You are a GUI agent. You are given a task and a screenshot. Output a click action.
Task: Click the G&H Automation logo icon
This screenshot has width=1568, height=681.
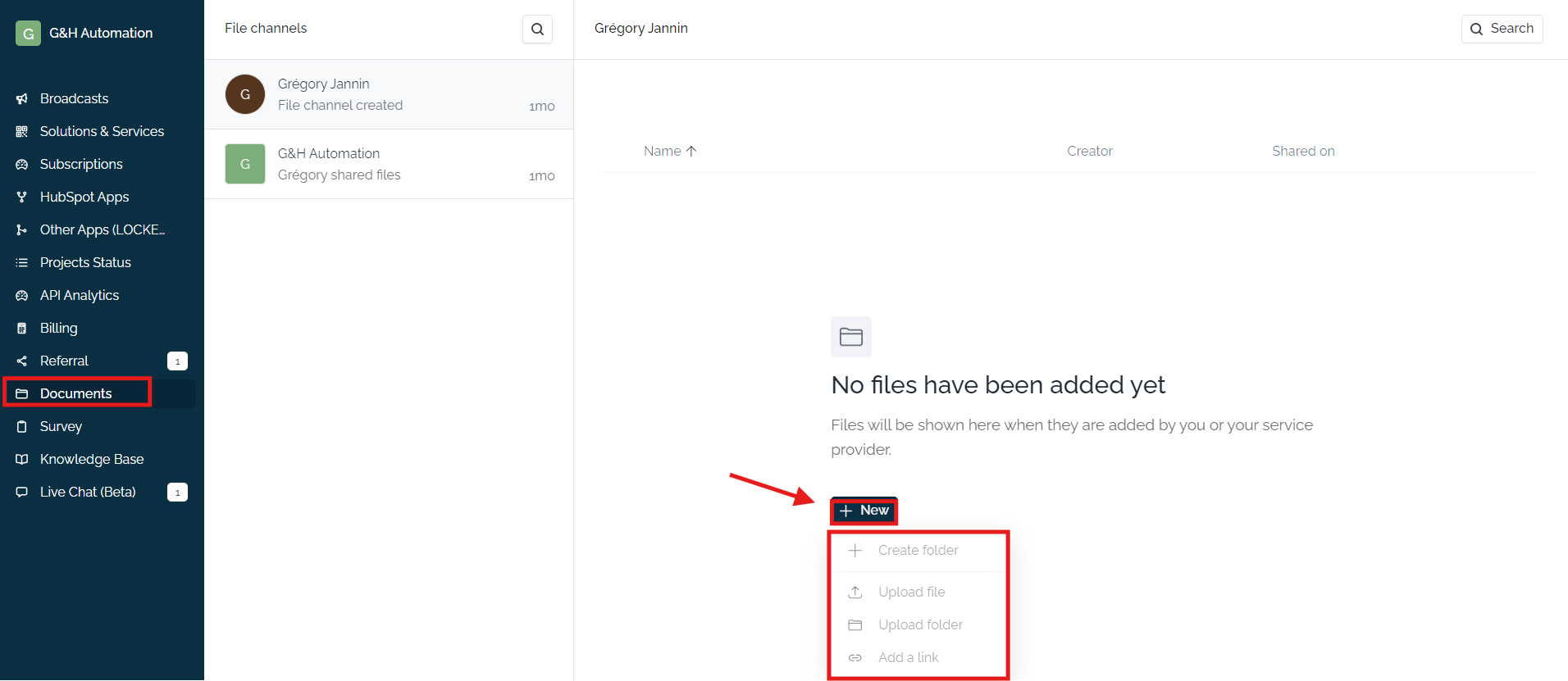pyautogui.click(x=28, y=34)
